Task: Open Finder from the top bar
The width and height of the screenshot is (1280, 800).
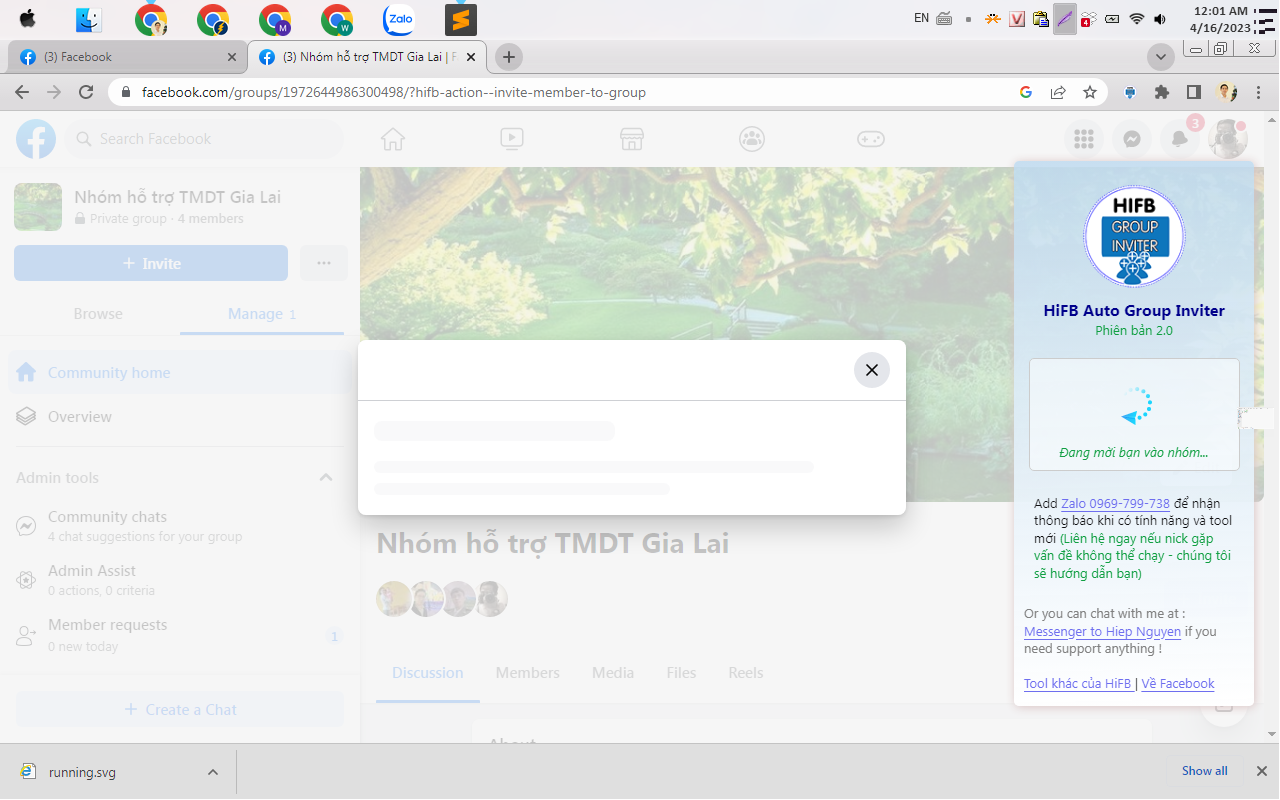Action: [89, 19]
